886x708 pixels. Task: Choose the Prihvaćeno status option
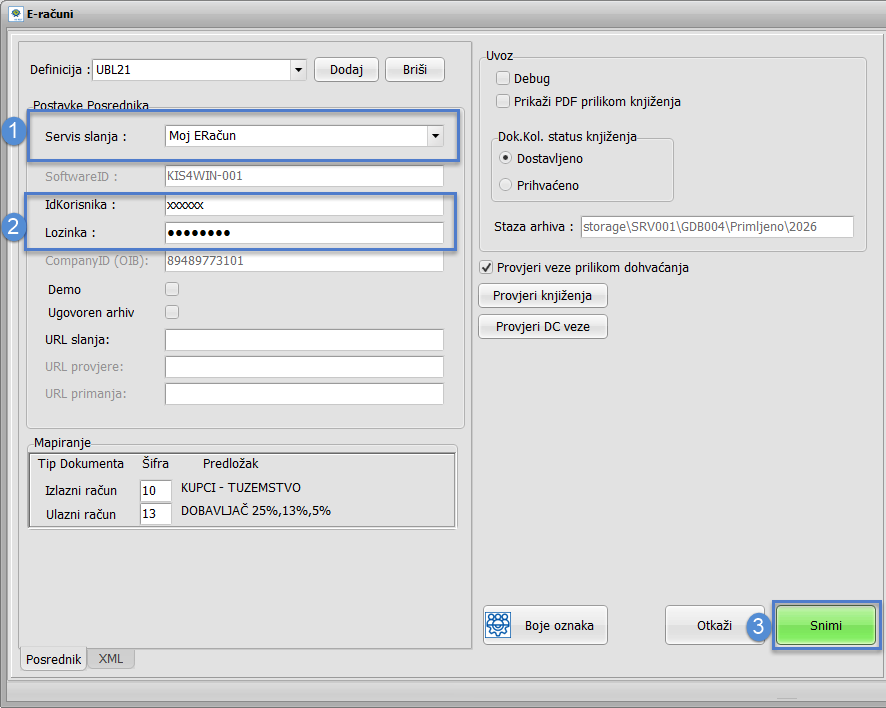pyautogui.click(x=506, y=185)
